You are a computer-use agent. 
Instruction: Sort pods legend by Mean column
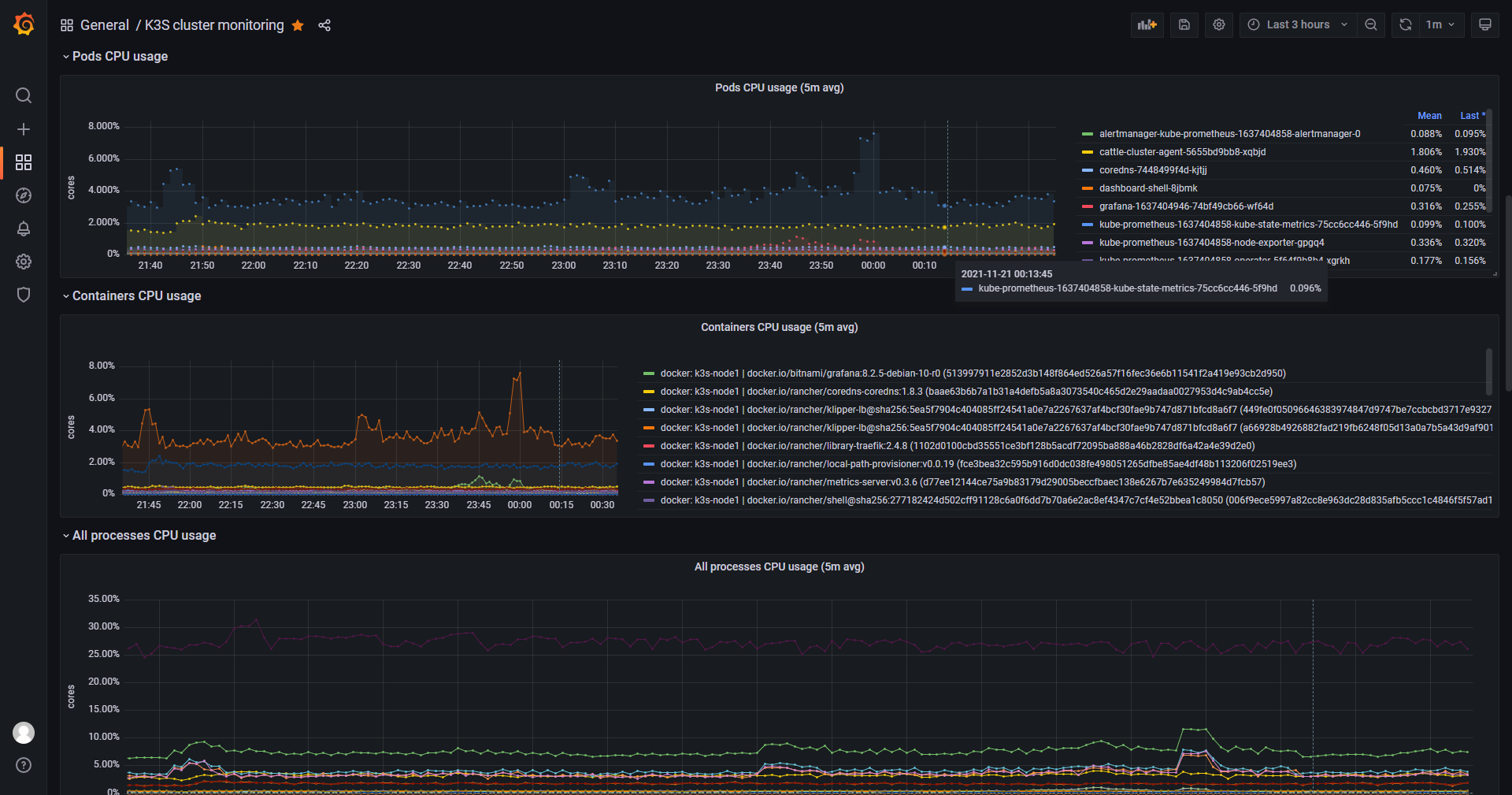coord(1429,116)
